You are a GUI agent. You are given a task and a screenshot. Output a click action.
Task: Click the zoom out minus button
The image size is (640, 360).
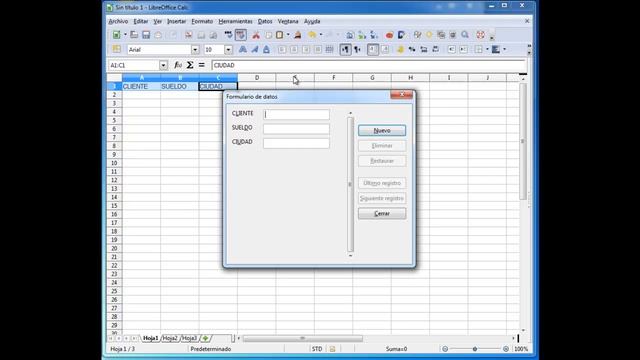(x=445, y=349)
